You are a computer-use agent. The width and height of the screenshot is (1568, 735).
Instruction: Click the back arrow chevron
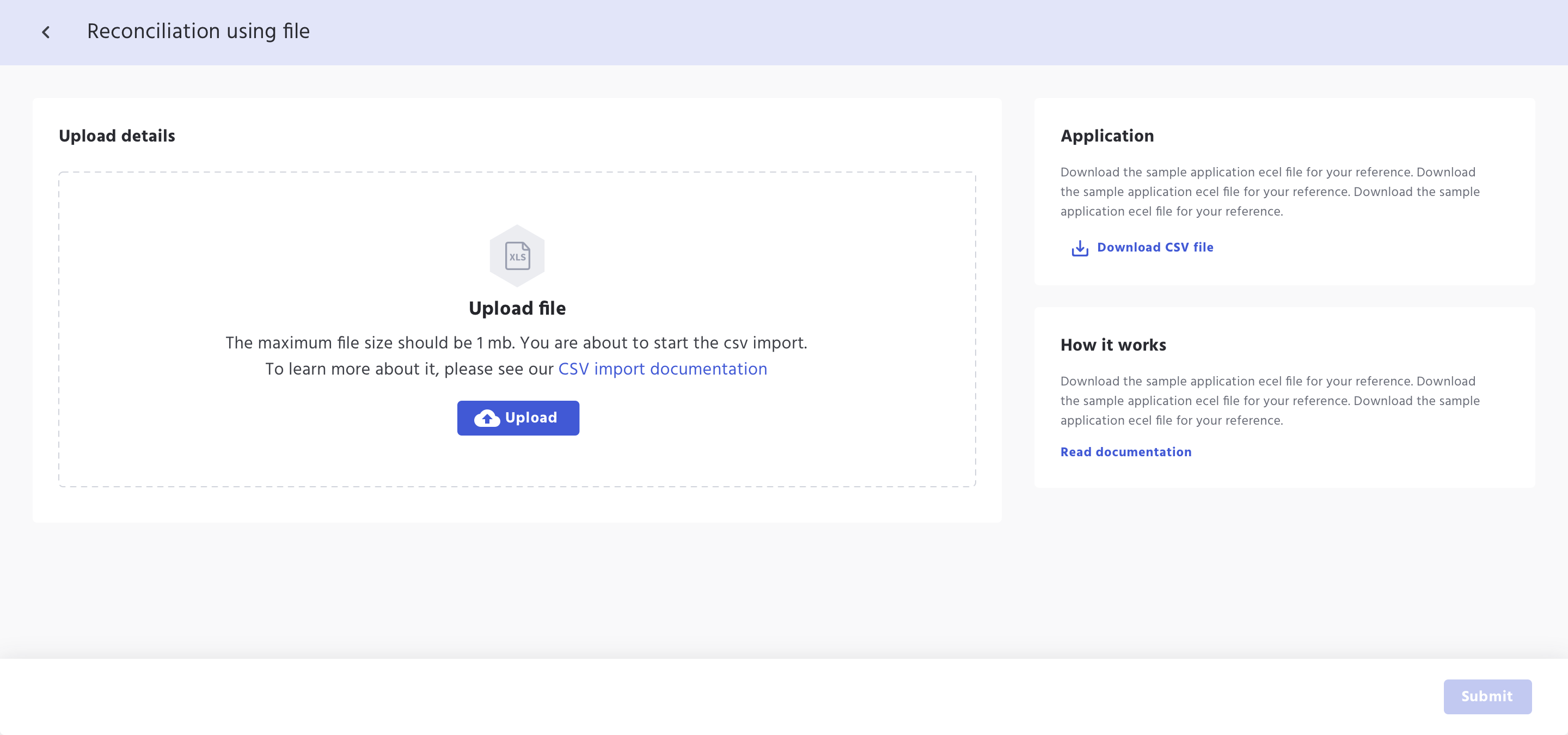pos(46,32)
